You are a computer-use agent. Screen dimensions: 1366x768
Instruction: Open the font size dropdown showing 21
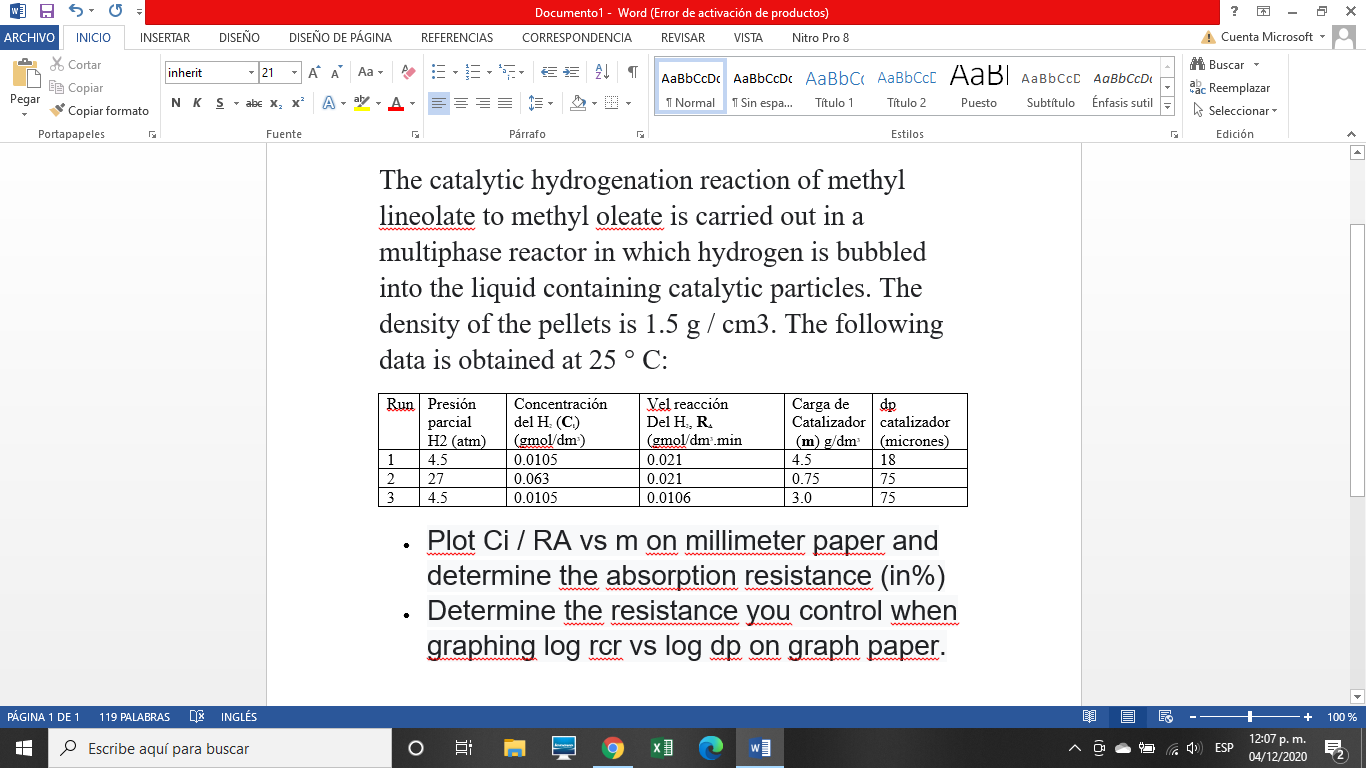[x=294, y=73]
